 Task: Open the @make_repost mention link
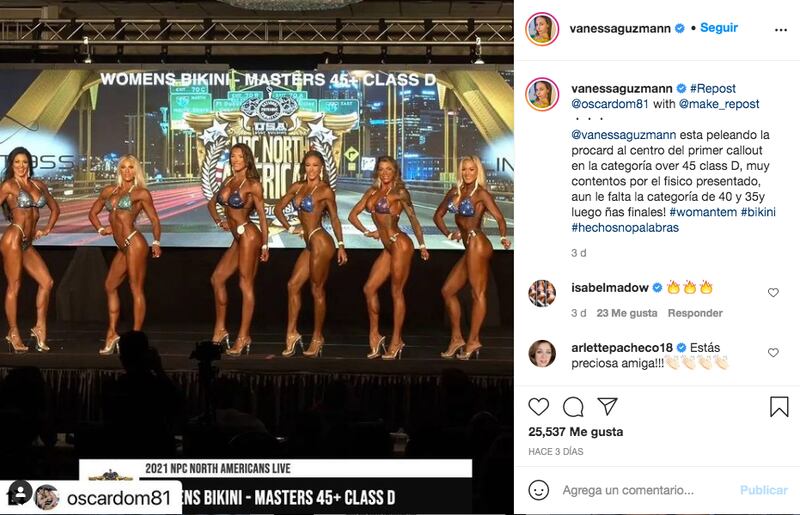(719, 104)
